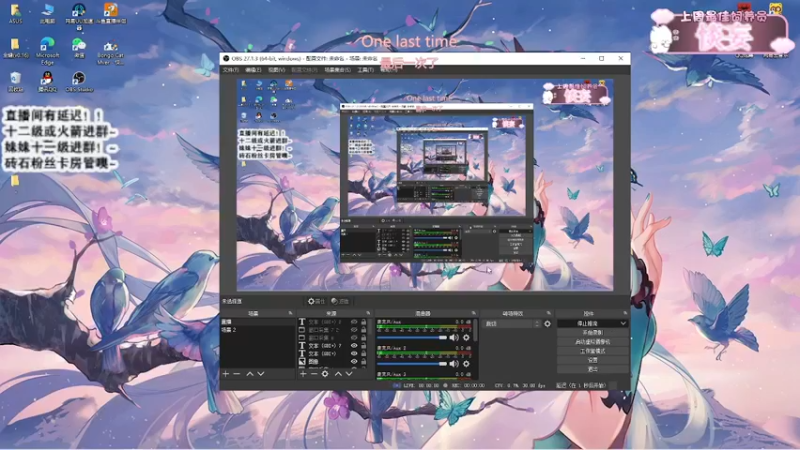Toggle visibility of 文本 (GDI+) 7 source

[x=354, y=345]
